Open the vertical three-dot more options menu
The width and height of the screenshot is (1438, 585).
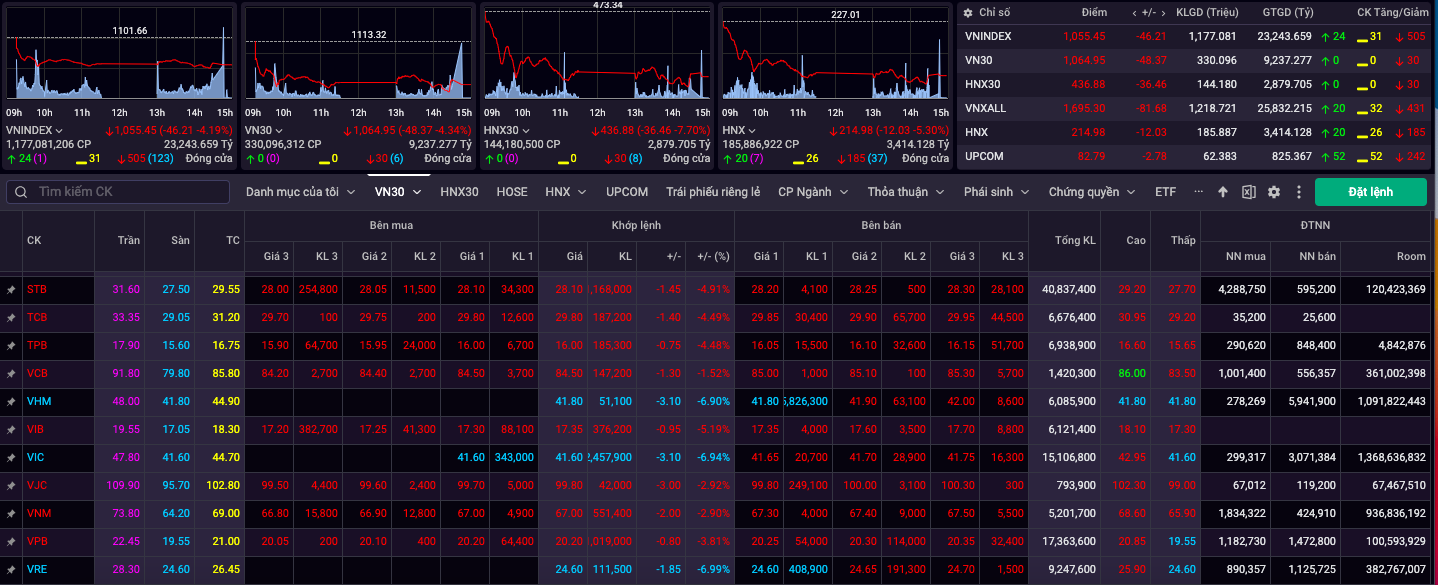pos(1299,192)
